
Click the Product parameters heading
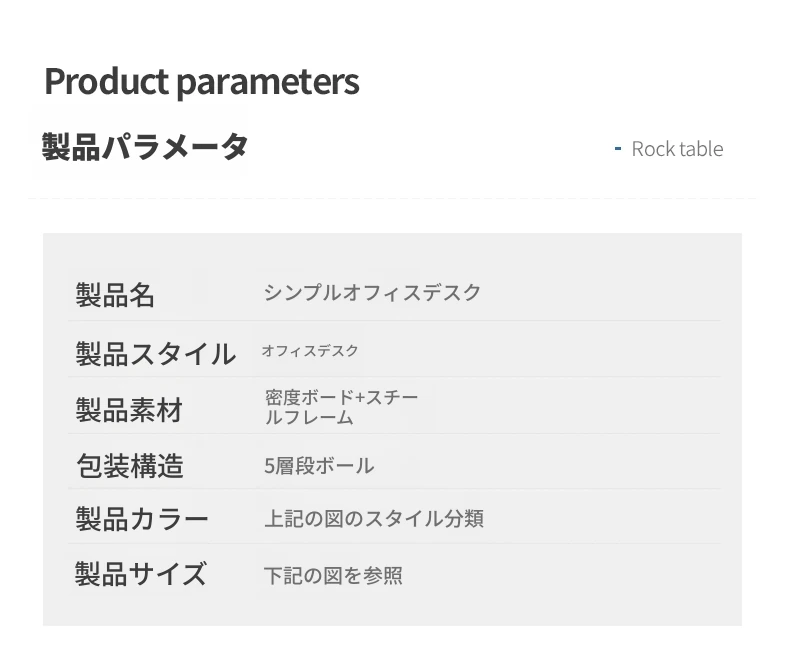pos(202,82)
